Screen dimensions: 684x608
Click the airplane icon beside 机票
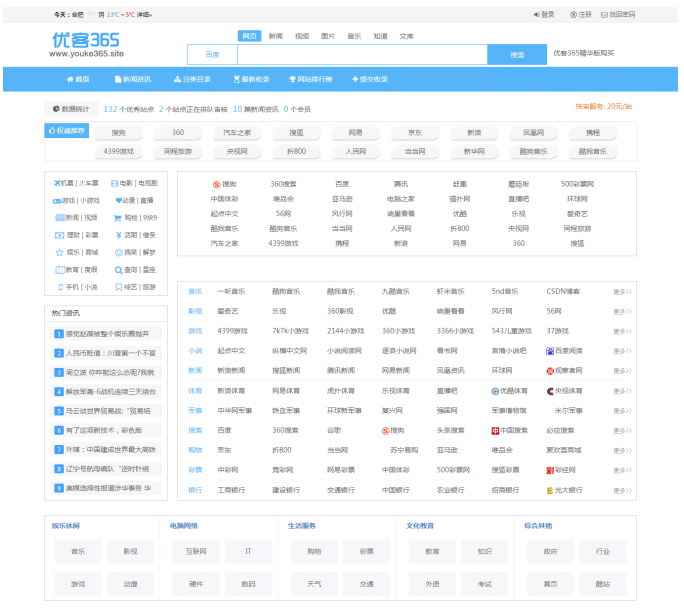pos(56,183)
